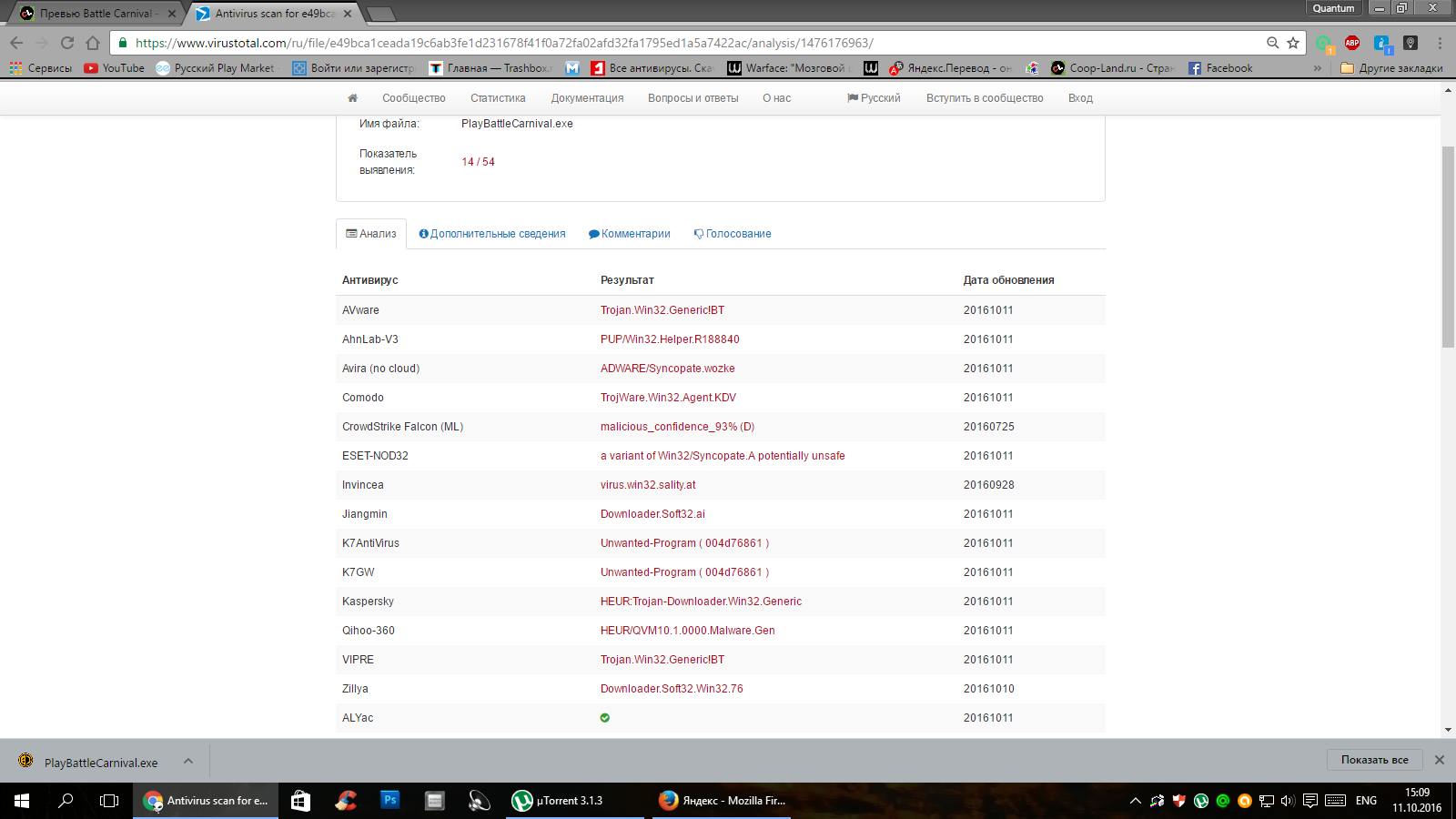Click the Вход sign-in link

click(x=1080, y=98)
